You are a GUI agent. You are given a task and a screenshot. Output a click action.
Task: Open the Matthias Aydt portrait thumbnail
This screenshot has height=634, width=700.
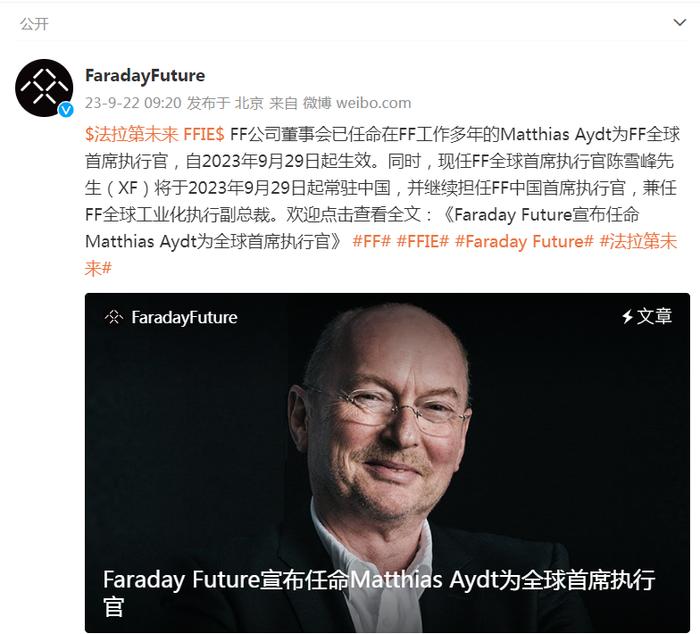point(387,463)
